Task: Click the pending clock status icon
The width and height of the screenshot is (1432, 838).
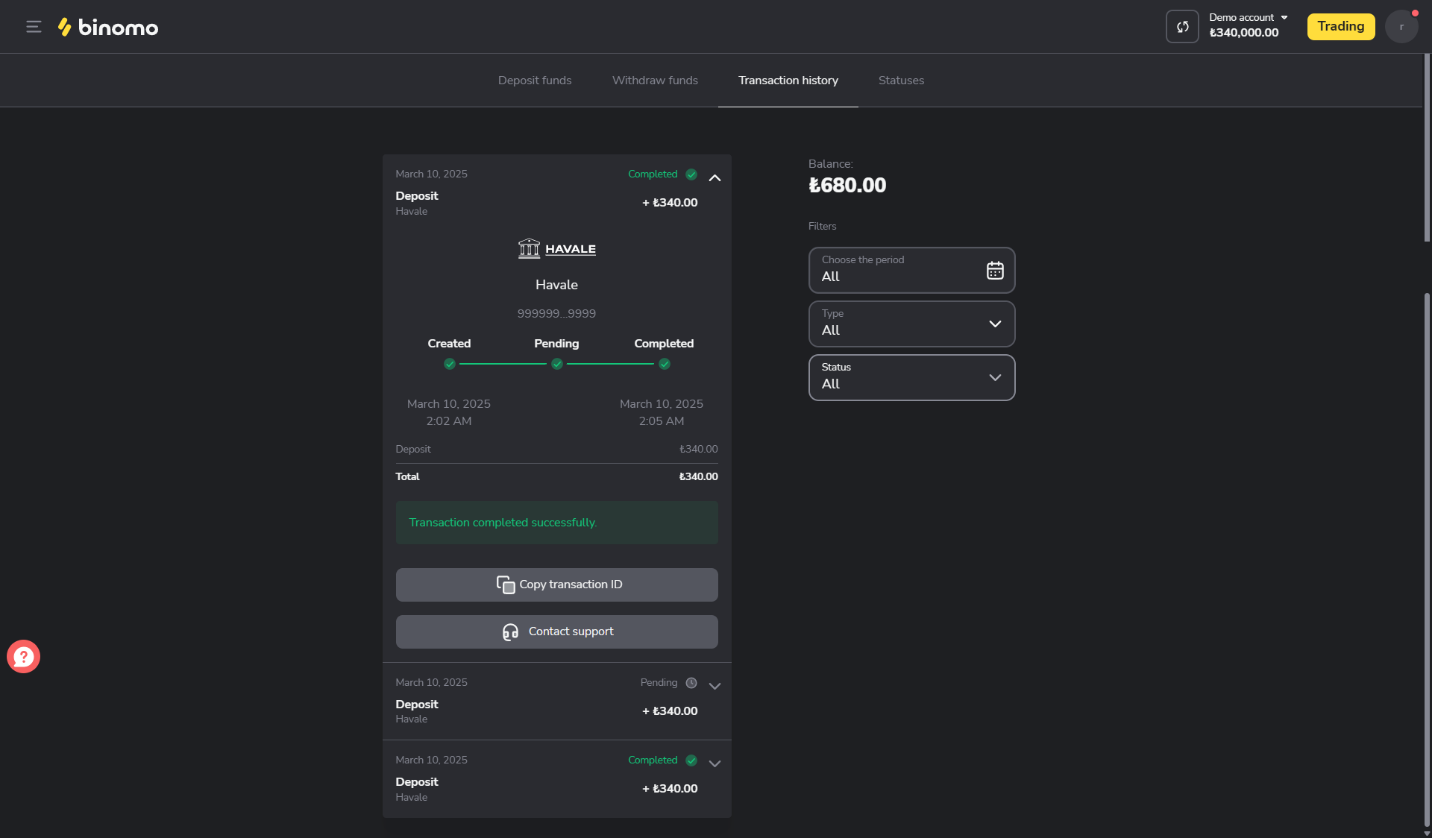Action: pyautogui.click(x=691, y=683)
